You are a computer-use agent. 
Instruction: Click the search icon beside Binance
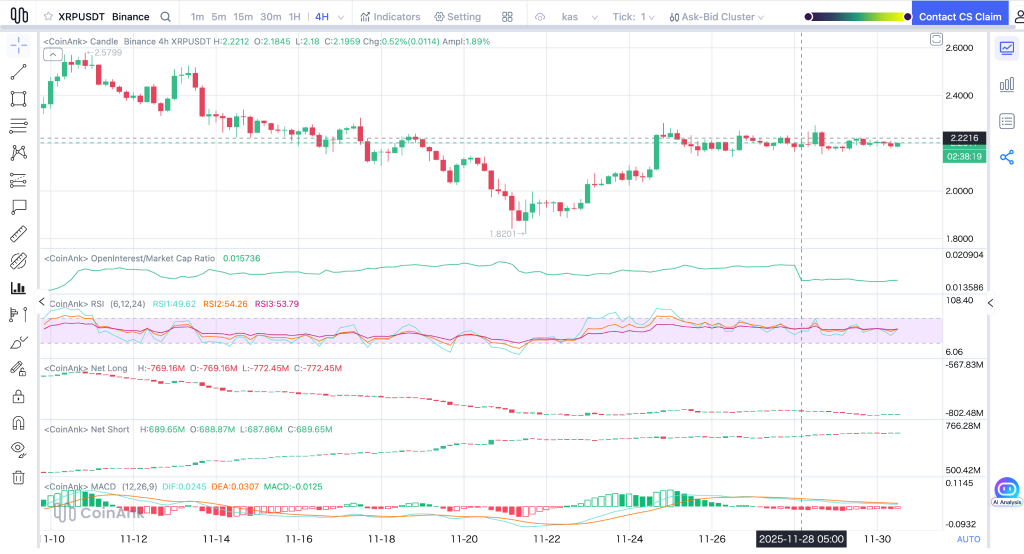pos(165,17)
